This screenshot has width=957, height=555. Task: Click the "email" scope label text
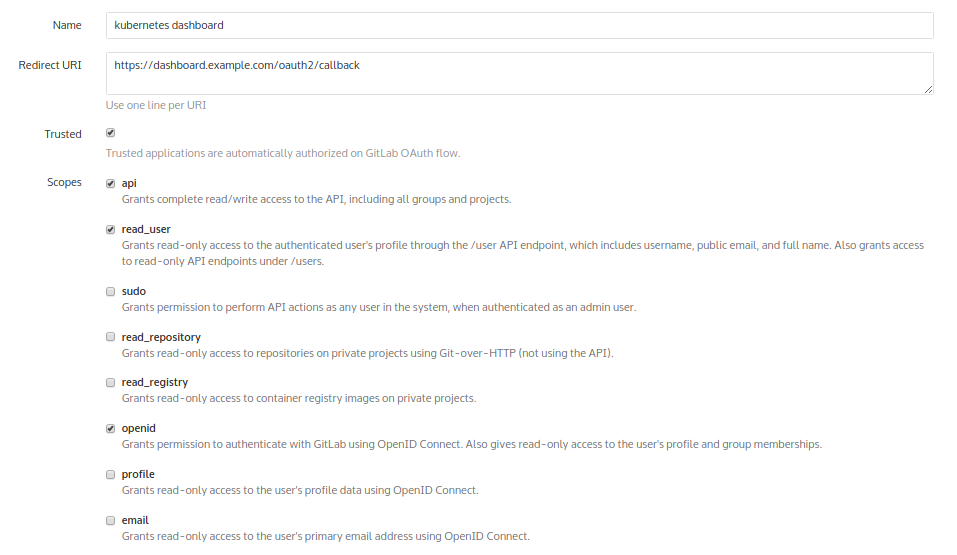pyautogui.click(x=135, y=520)
